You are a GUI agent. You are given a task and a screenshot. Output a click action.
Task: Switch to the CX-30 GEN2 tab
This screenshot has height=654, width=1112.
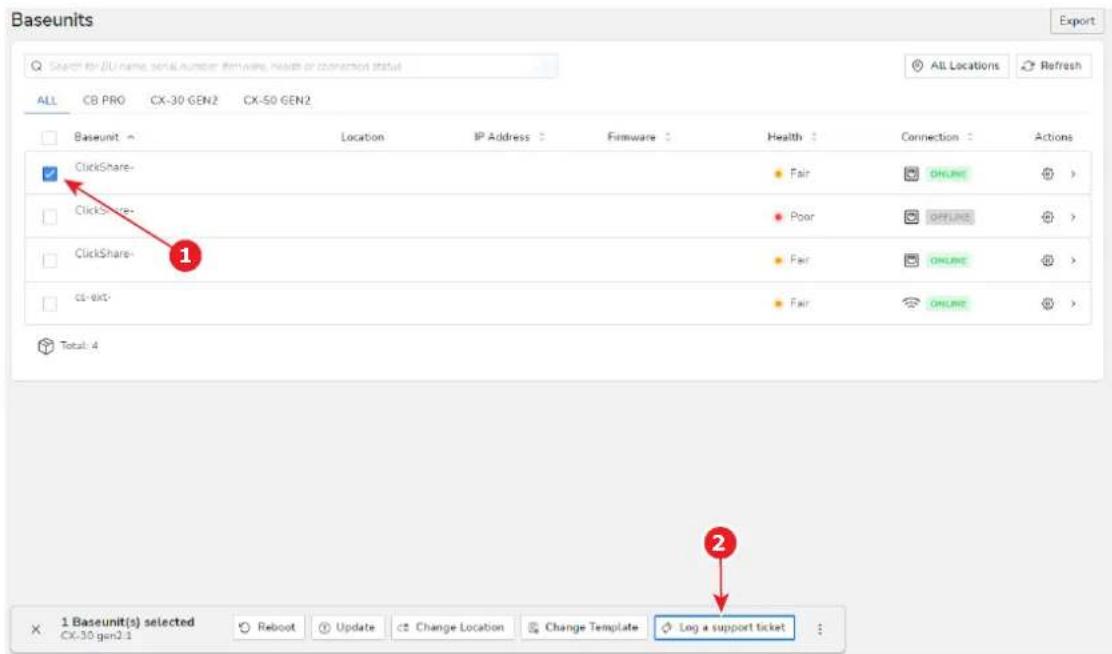184,100
